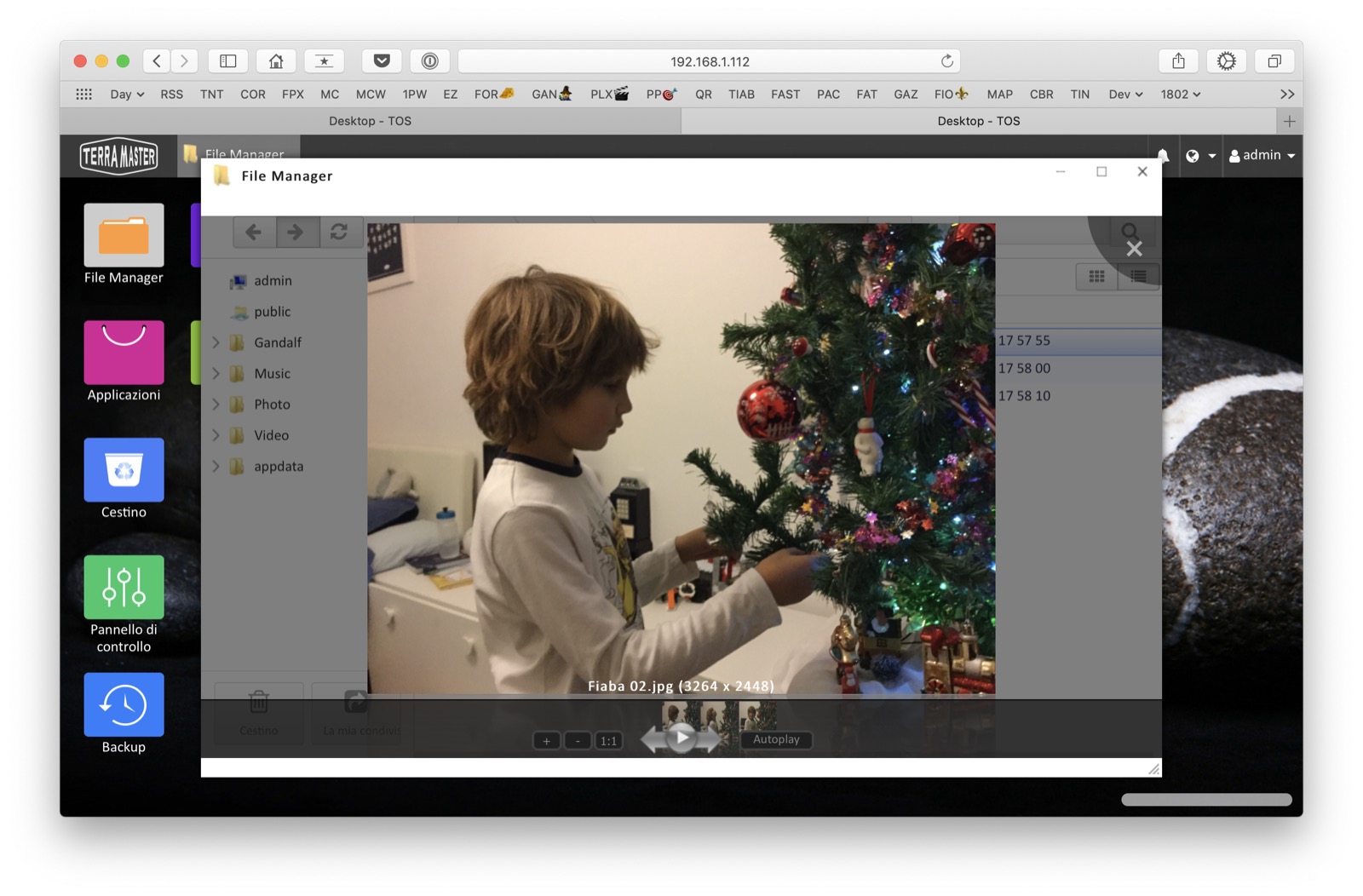
Task: Open Pannello di controllo desktop icon
Action: pos(124,604)
